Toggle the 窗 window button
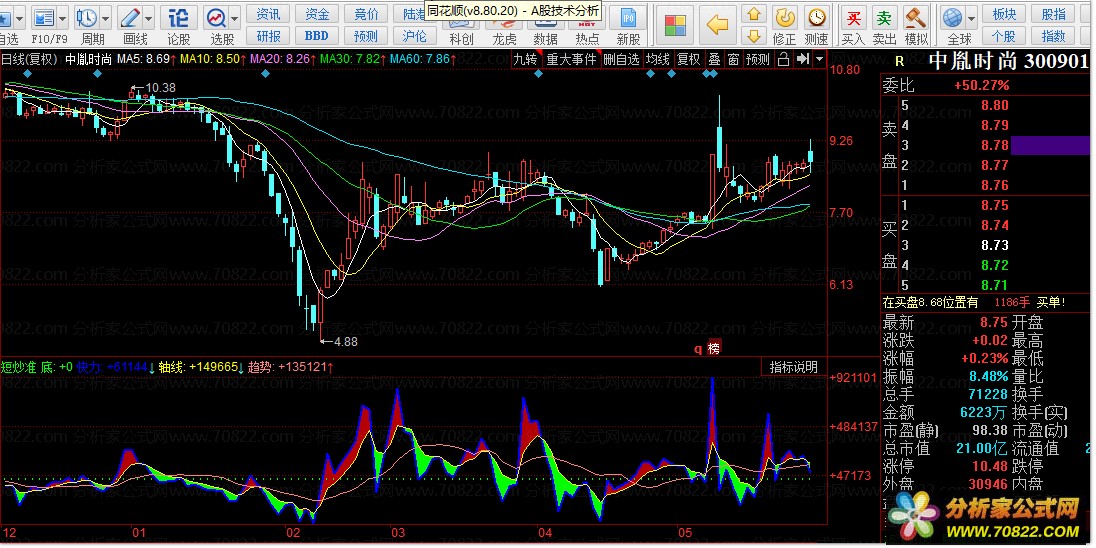The height and width of the screenshot is (548, 1096). tap(733, 59)
